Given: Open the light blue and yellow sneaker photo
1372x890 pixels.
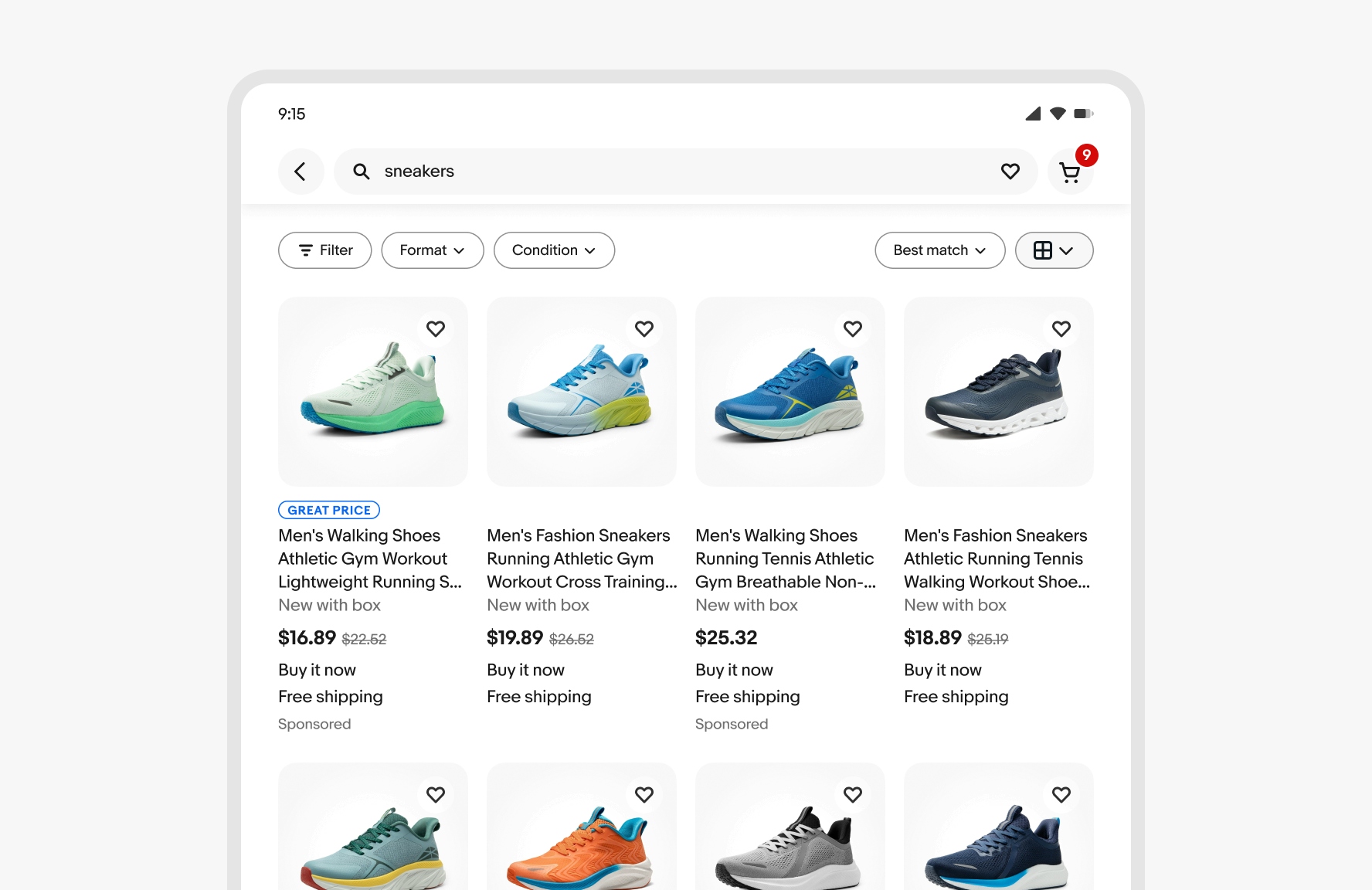Looking at the screenshot, I should tap(582, 392).
